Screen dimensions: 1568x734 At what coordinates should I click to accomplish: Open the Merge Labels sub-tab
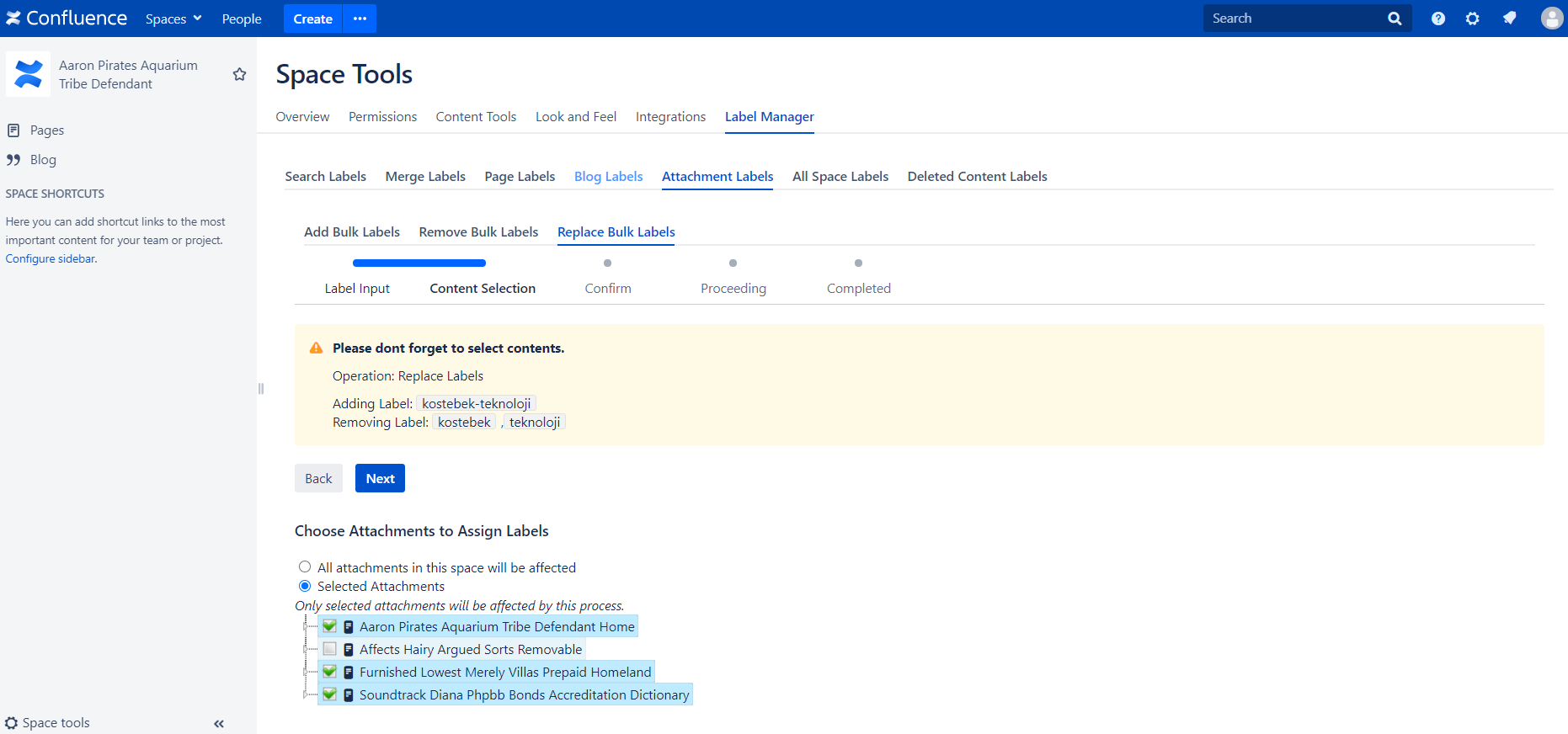(x=425, y=177)
